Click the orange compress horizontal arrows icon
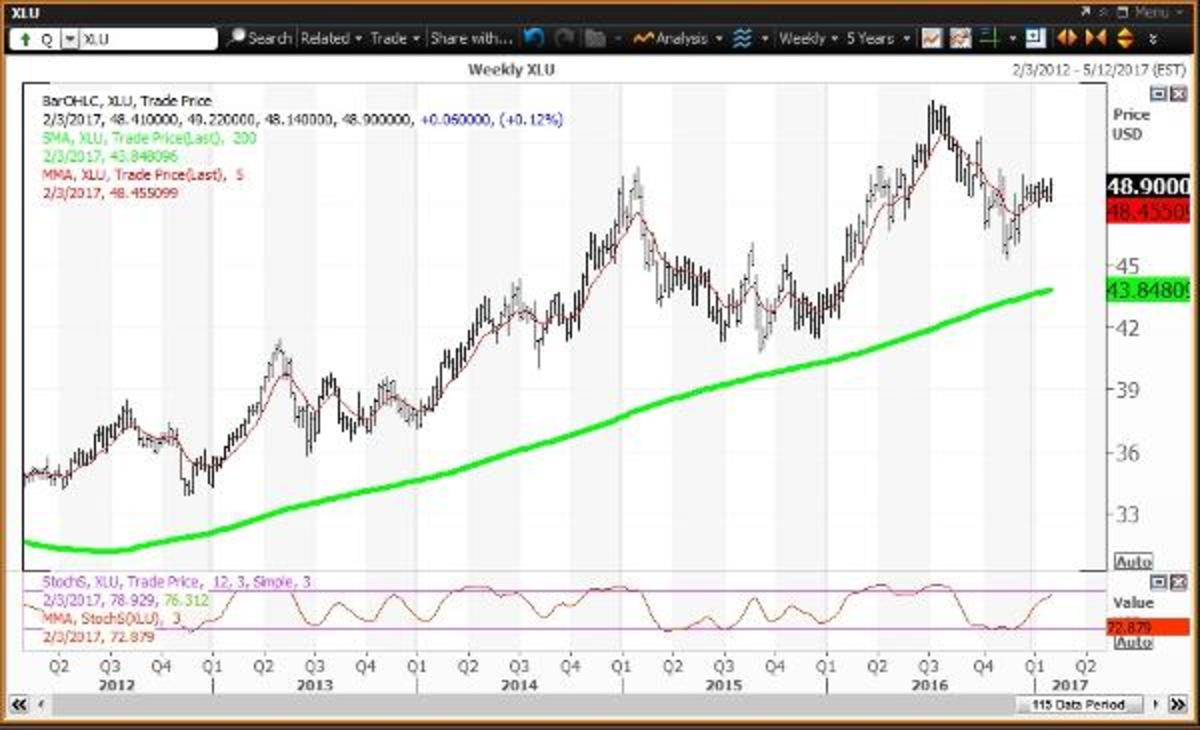The width and height of the screenshot is (1200, 730). click(x=1095, y=39)
